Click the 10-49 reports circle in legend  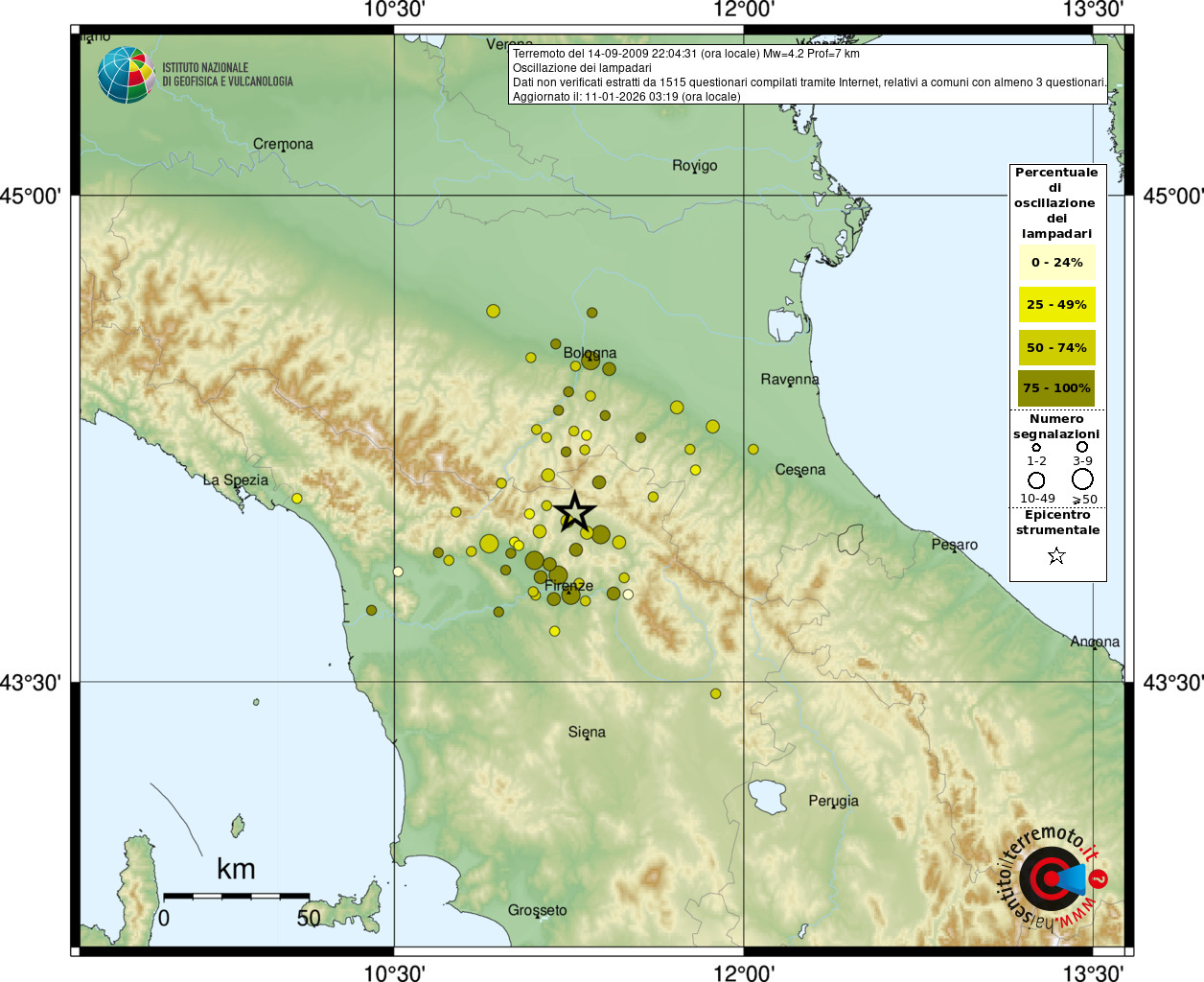pos(1036,479)
